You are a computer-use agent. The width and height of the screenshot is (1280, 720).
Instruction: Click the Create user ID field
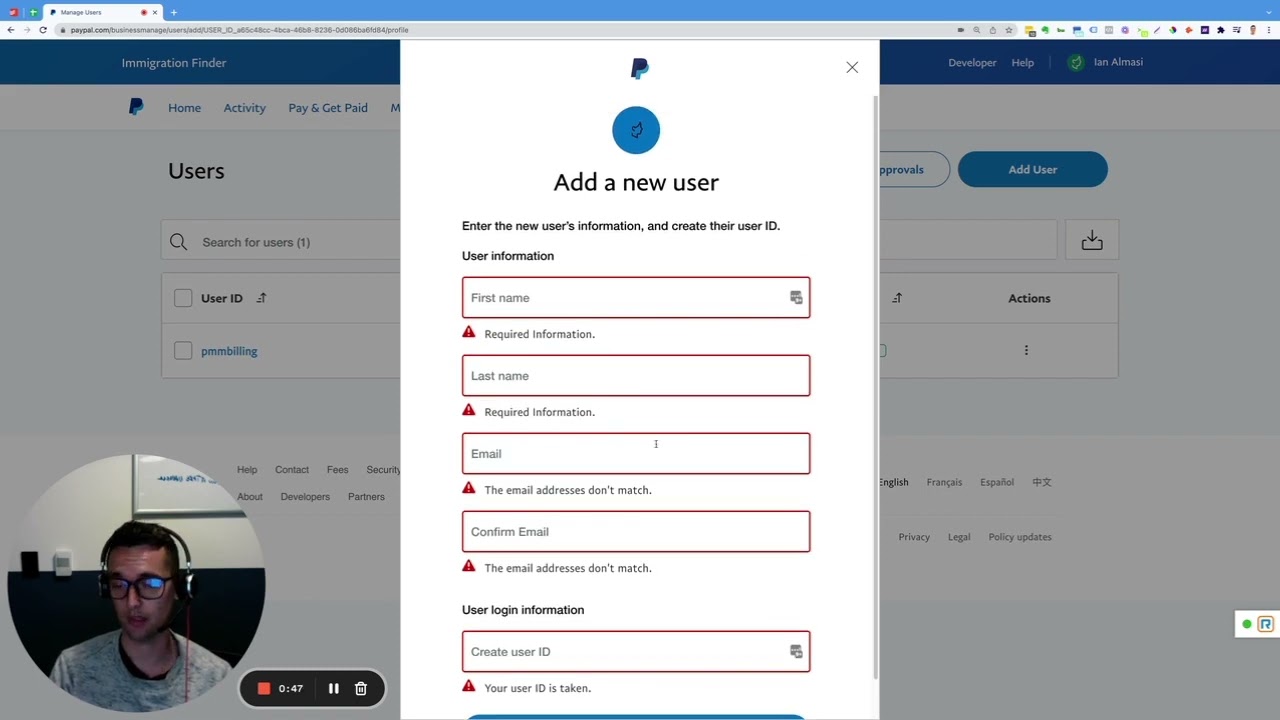point(636,652)
